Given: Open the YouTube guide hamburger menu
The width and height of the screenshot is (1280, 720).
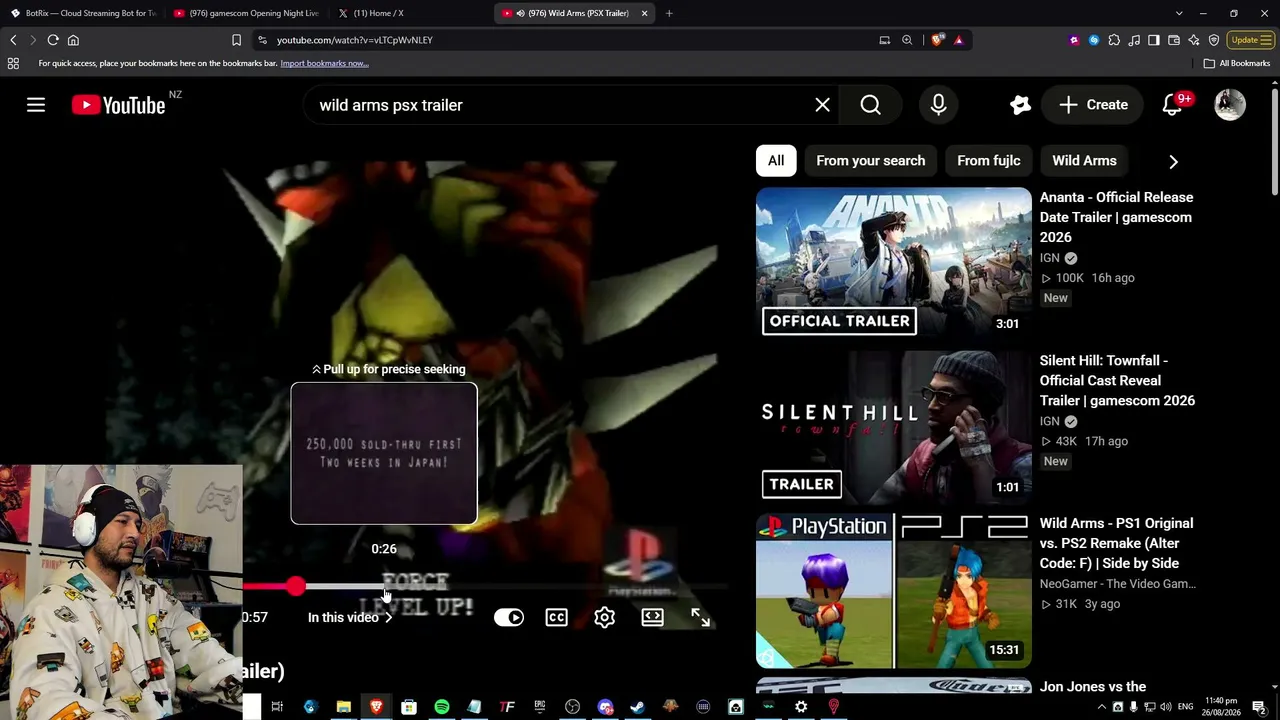Looking at the screenshot, I should 36,105.
